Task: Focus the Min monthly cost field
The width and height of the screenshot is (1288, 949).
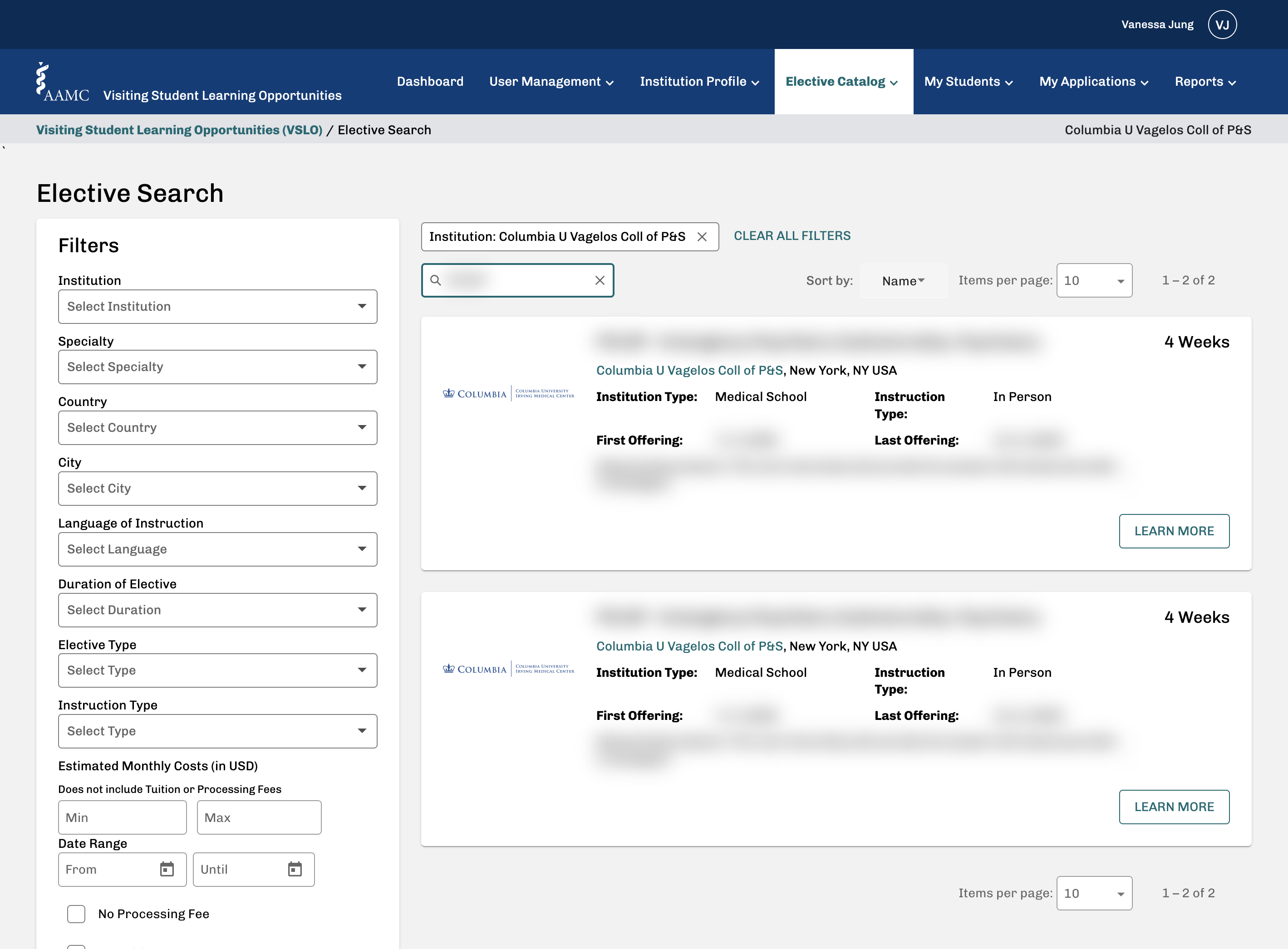Action: coord(123,817)
